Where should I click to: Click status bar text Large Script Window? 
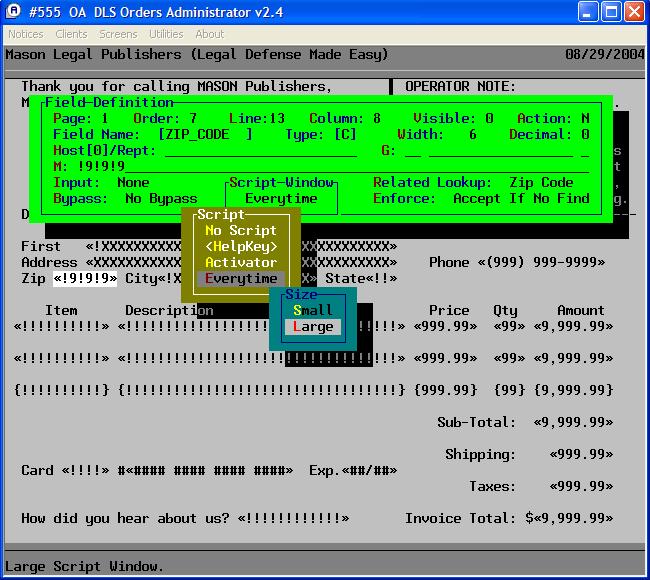pyautogui.click(x=85, y=566)
